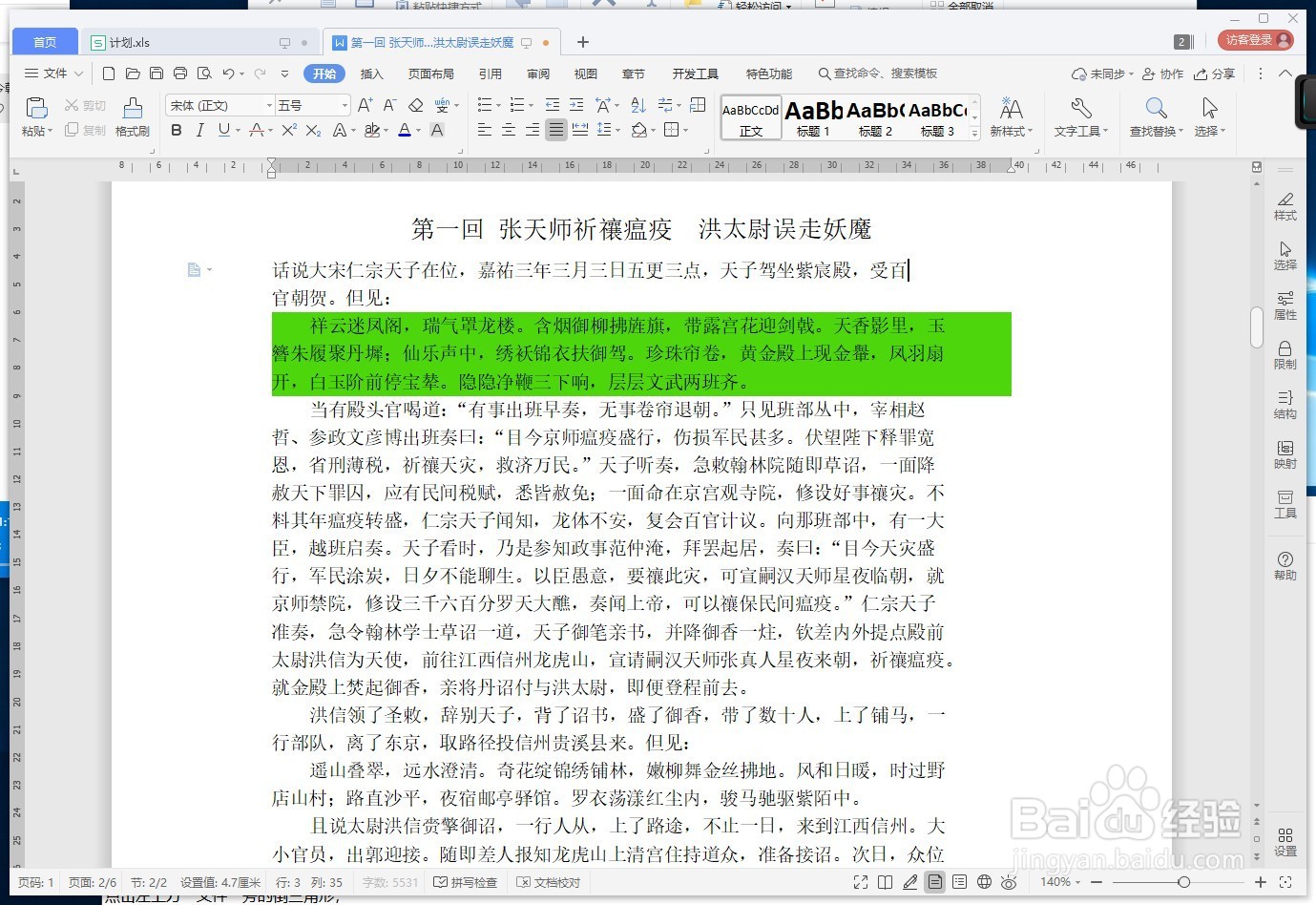Viewport: 1316px width, 905px height.
Task: Click the vertical document scrollbar
Action: [x=1256, y=326]
